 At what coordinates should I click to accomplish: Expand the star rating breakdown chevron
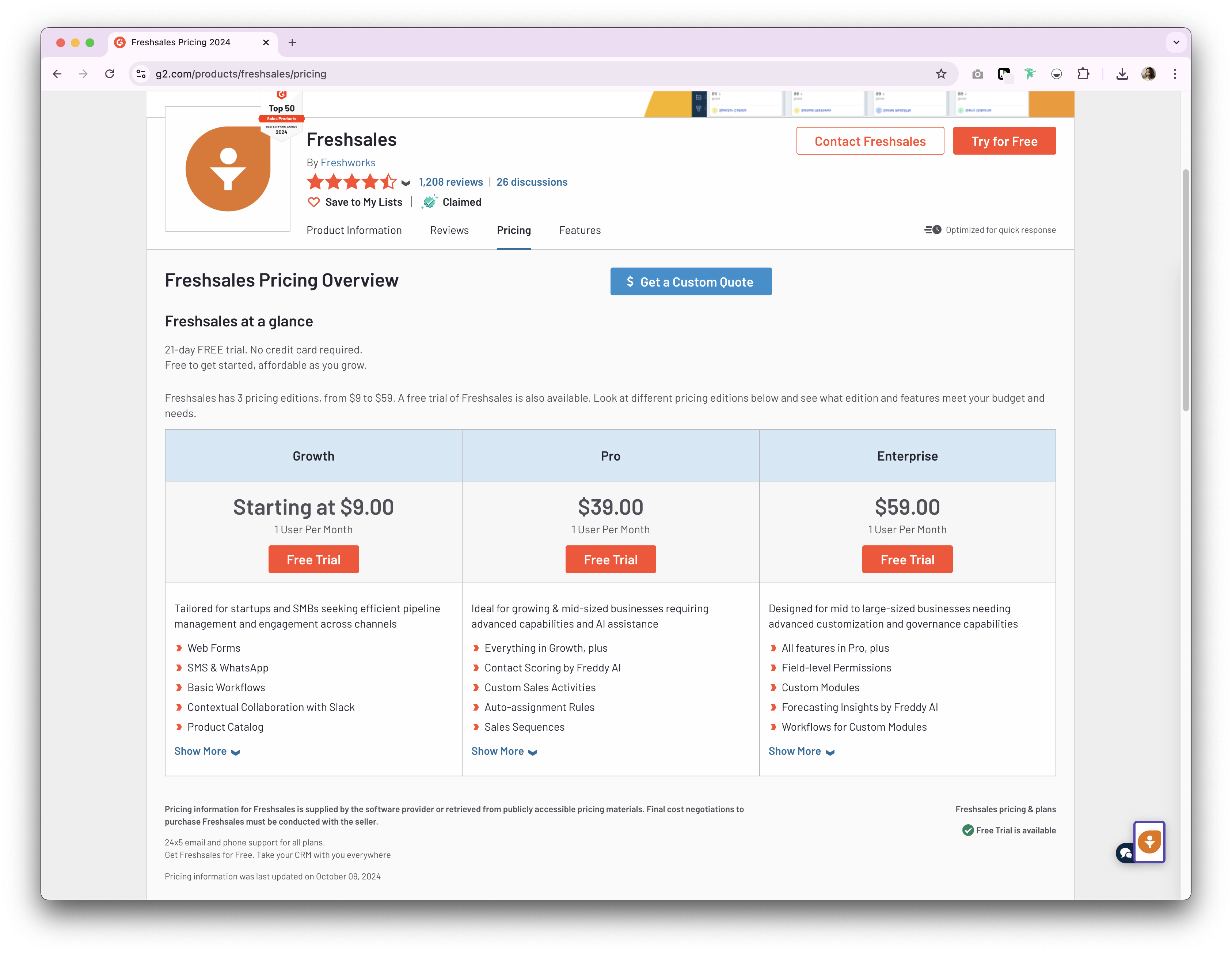tap(406, 183)
